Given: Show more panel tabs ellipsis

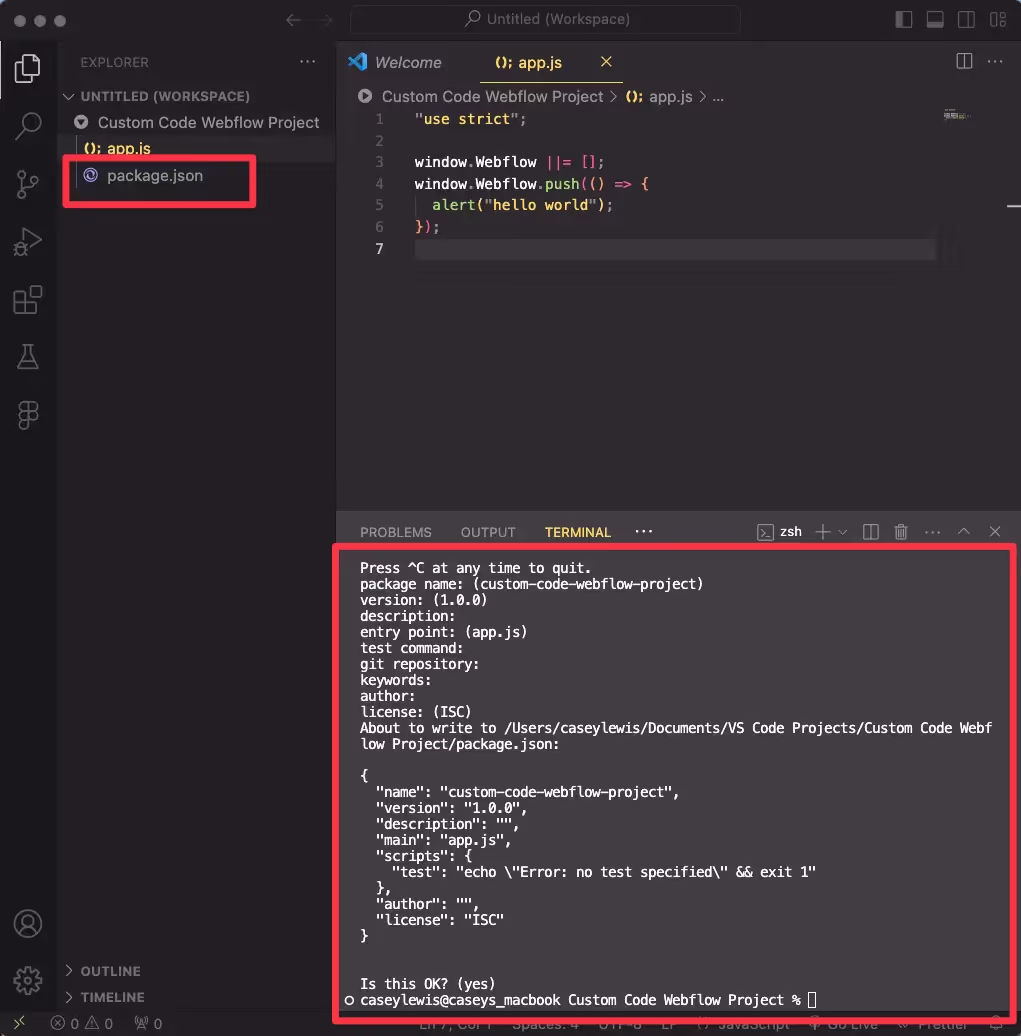Looking at the screenshot, I should [x=644, y=531].
